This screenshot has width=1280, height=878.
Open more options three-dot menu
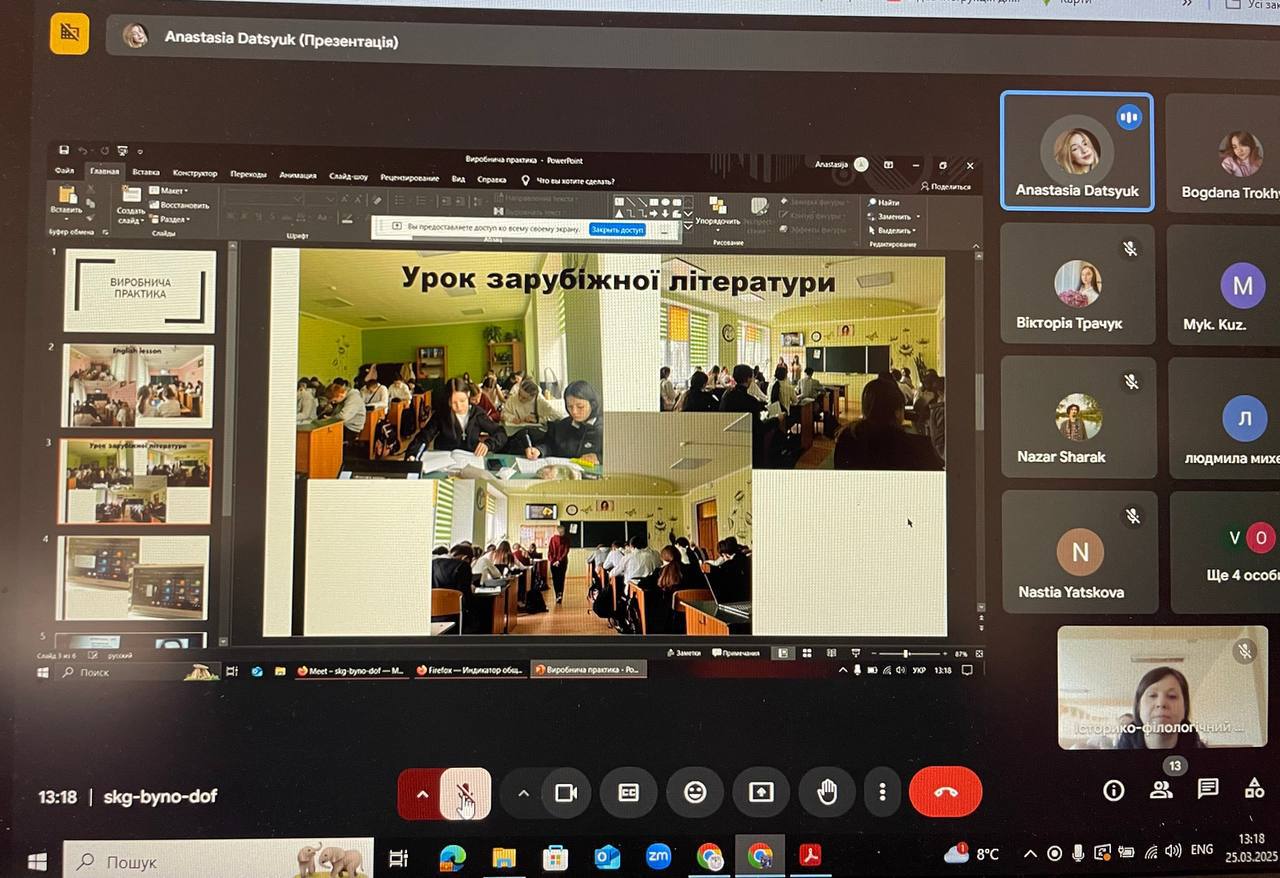tap(882, 793)
